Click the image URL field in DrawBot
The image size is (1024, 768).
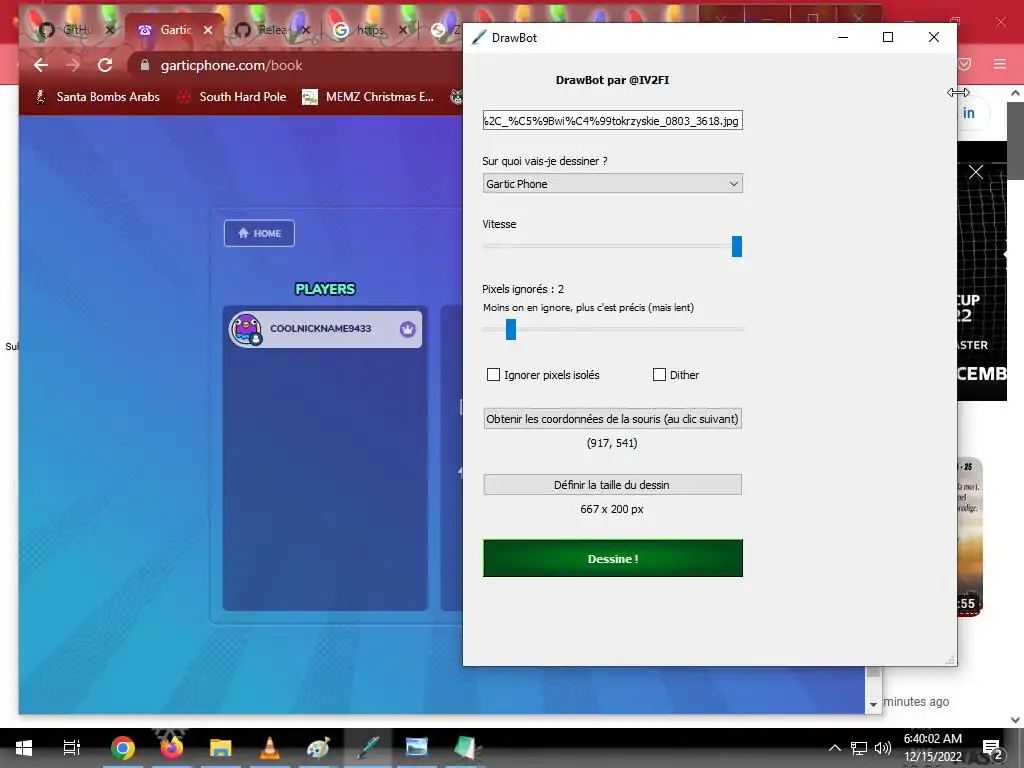[613, 120]
